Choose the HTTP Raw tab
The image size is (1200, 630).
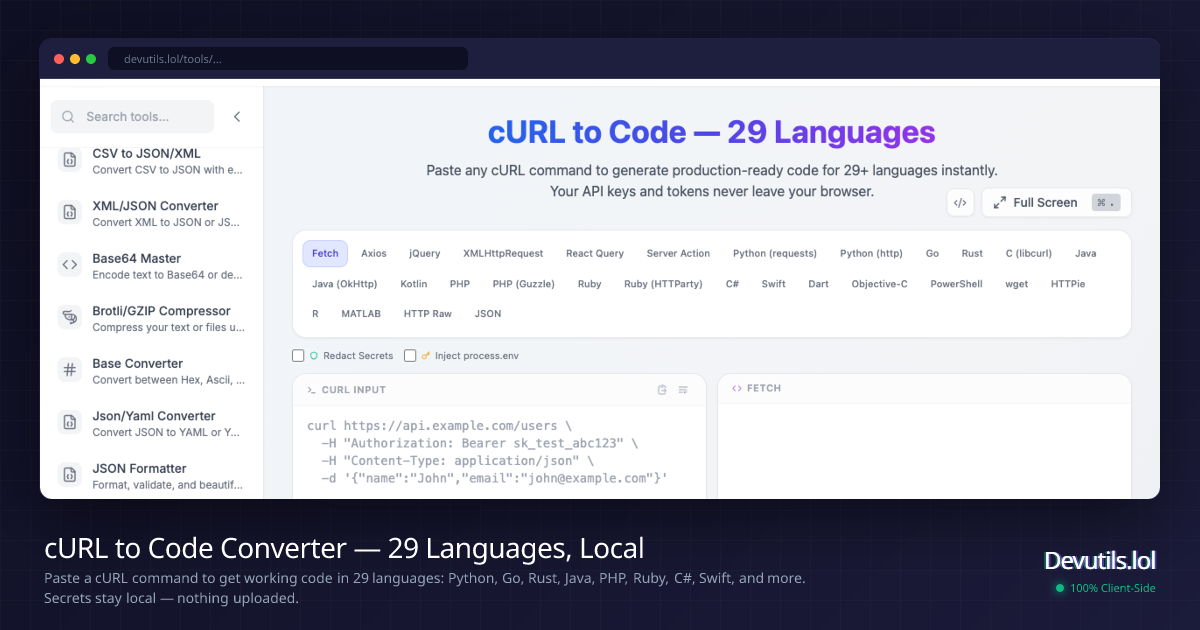point(428,314)
